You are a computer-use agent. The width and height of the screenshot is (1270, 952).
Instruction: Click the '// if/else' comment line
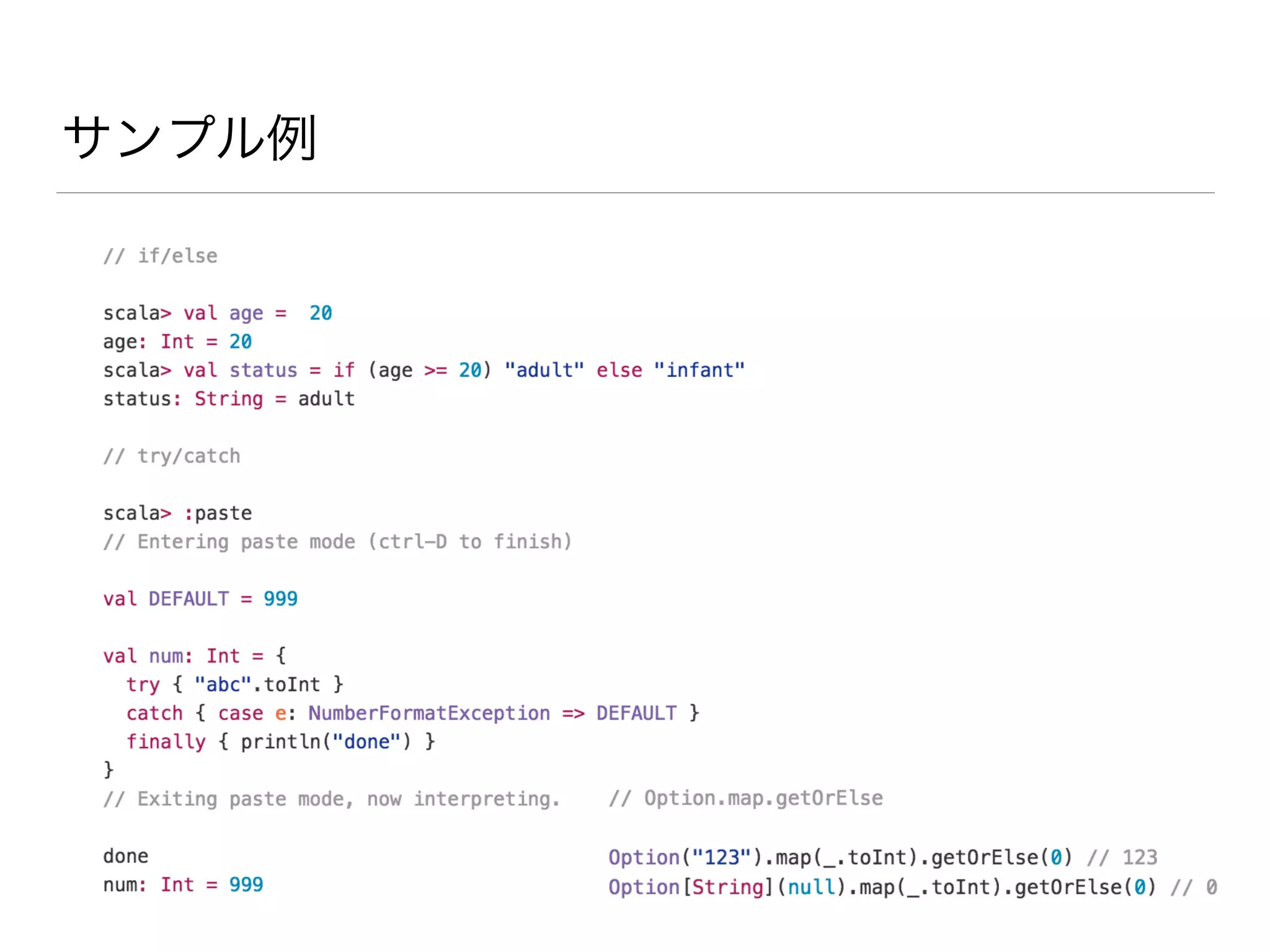[x=160, y=256]
